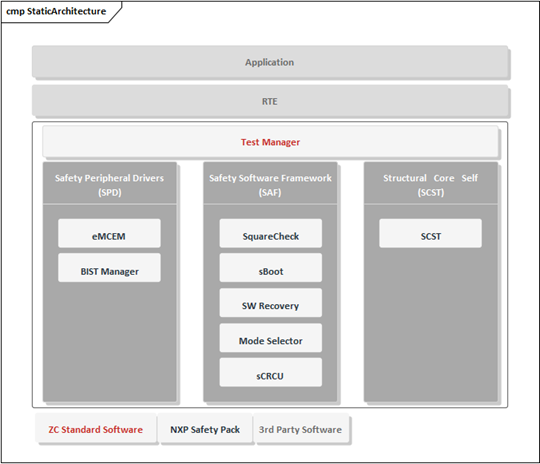Select the Application layer block

click(270, 62)
